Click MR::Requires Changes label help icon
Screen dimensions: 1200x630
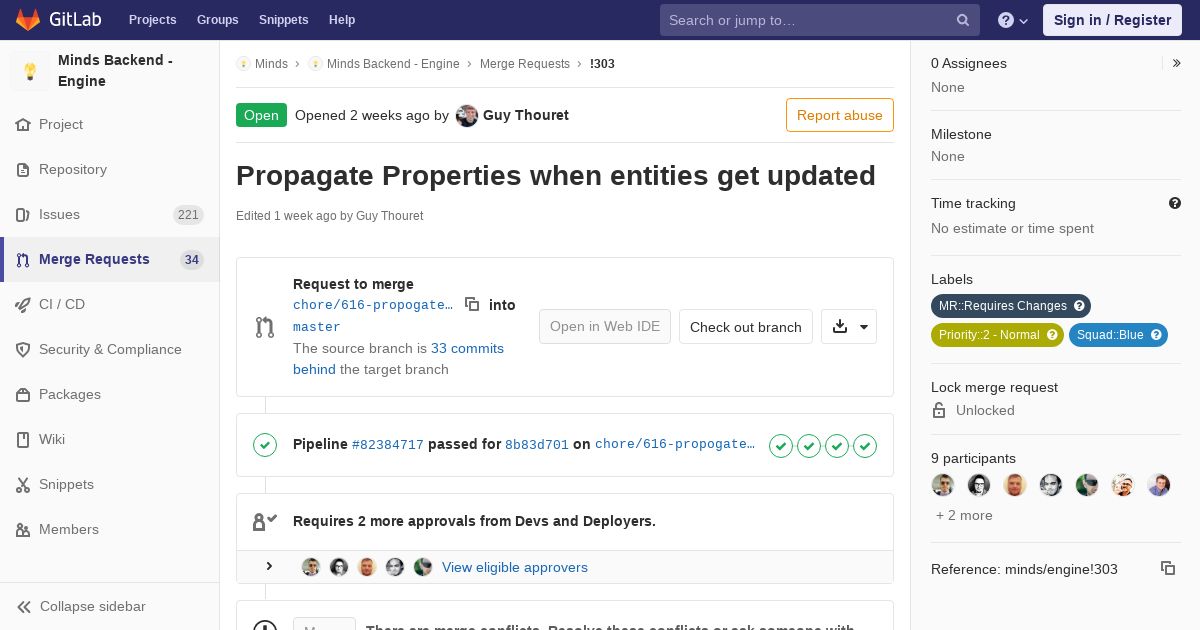pos(1079,306)
